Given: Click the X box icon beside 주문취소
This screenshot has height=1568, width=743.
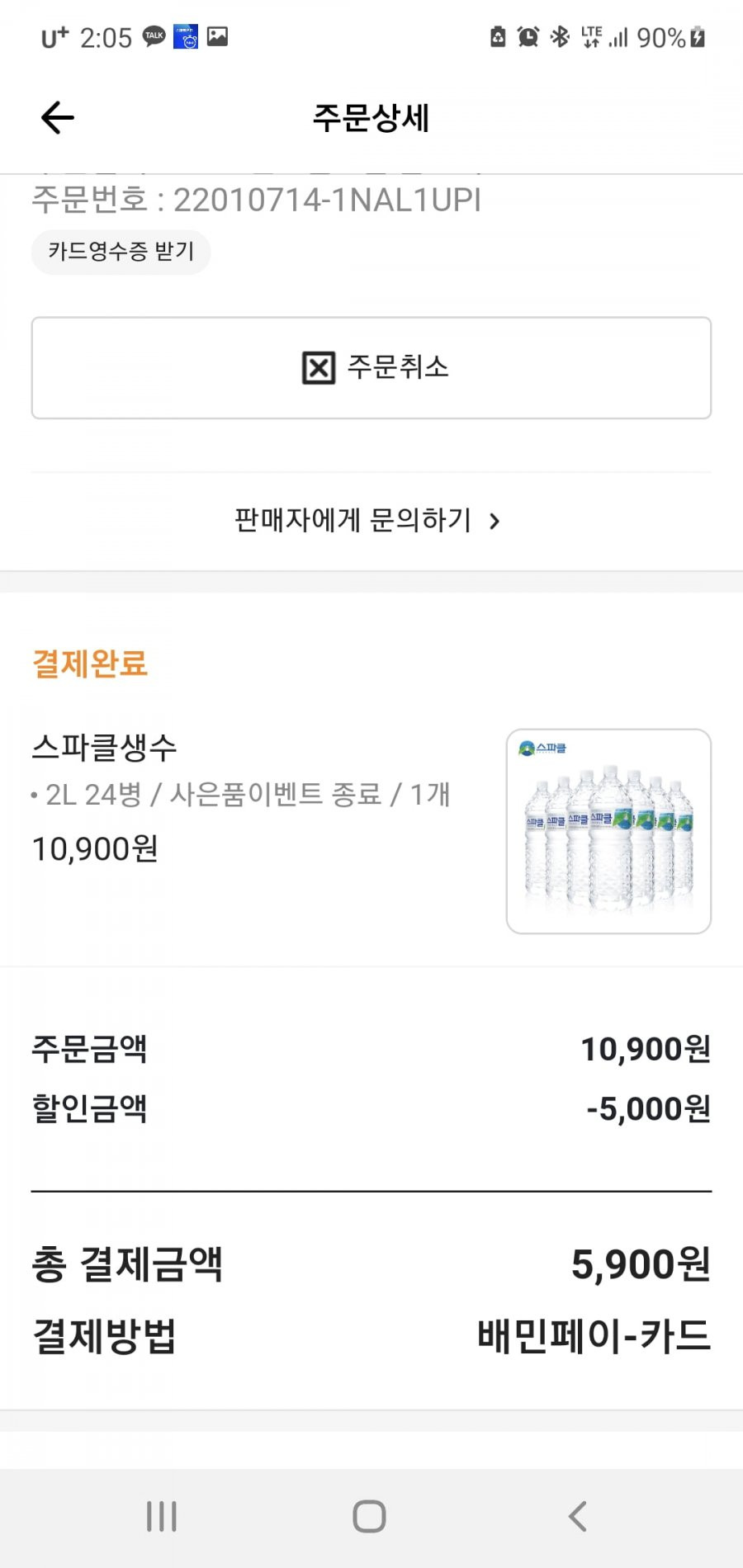Looking at the screenshot, I should 319,367.
